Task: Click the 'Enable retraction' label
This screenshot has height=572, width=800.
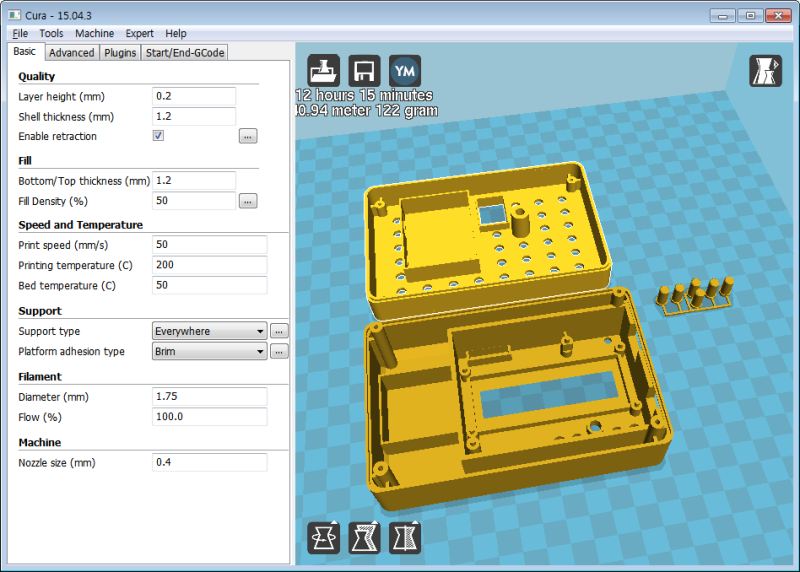Action: pyautogui.click(x=57, y=136)
